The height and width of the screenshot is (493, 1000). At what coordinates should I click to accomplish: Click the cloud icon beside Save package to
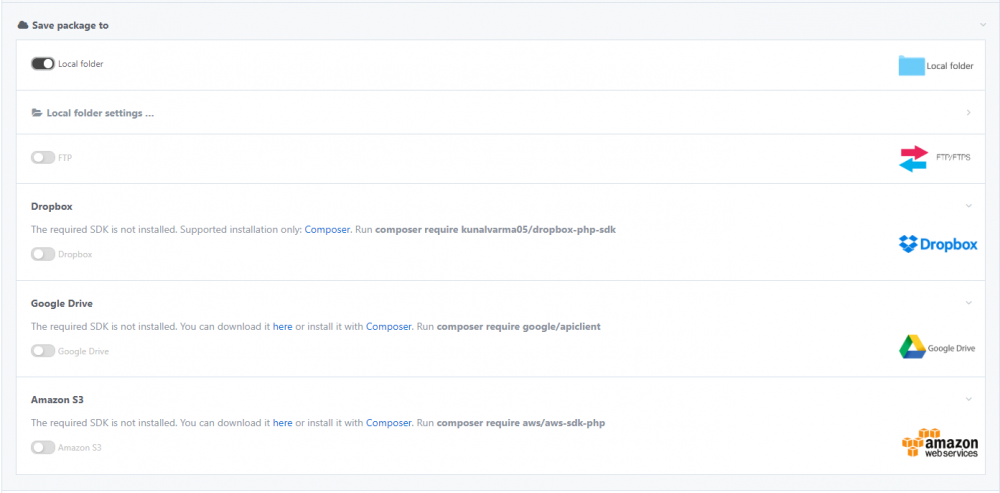point(23,25)
